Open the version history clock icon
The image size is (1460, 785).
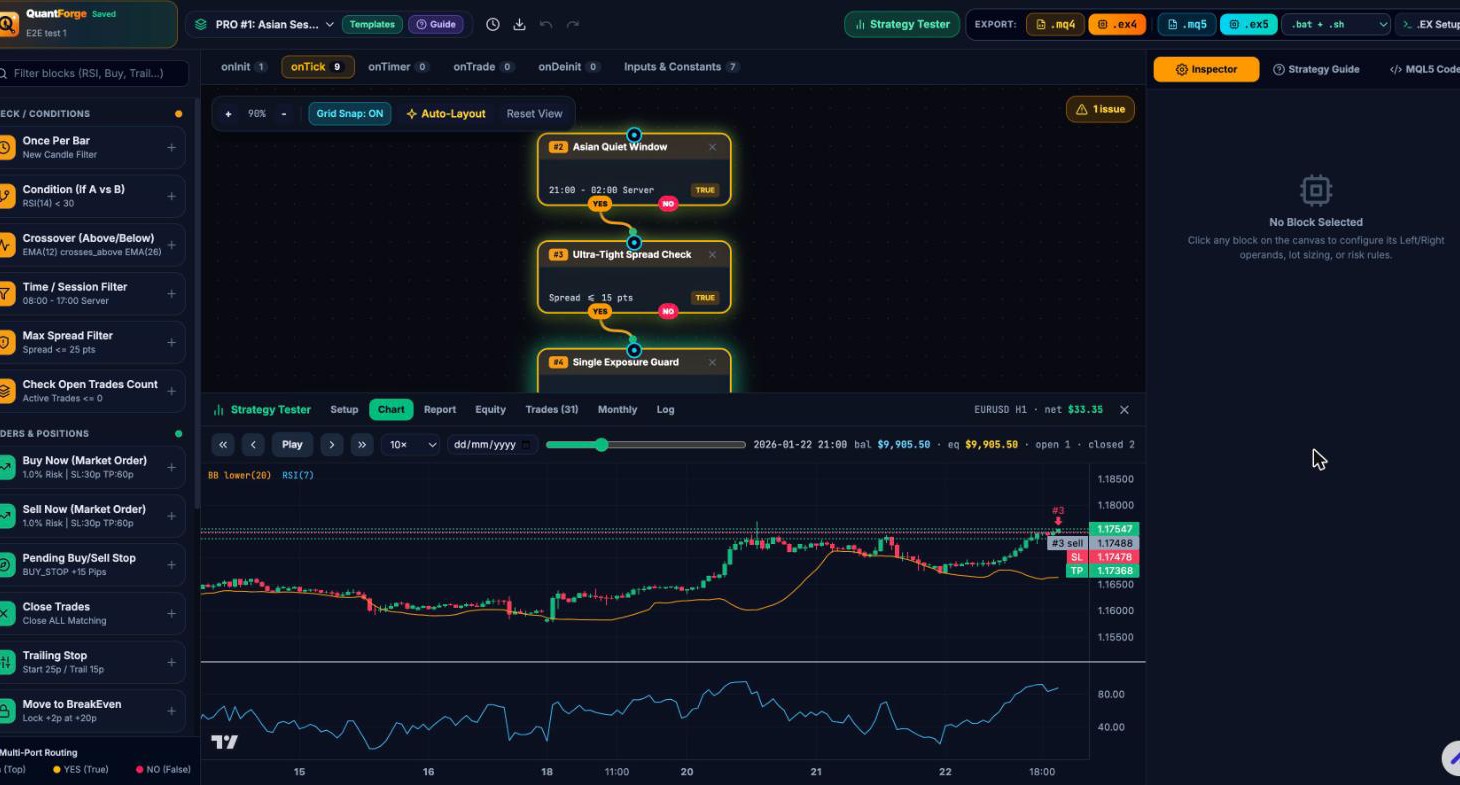click(493, 25)
